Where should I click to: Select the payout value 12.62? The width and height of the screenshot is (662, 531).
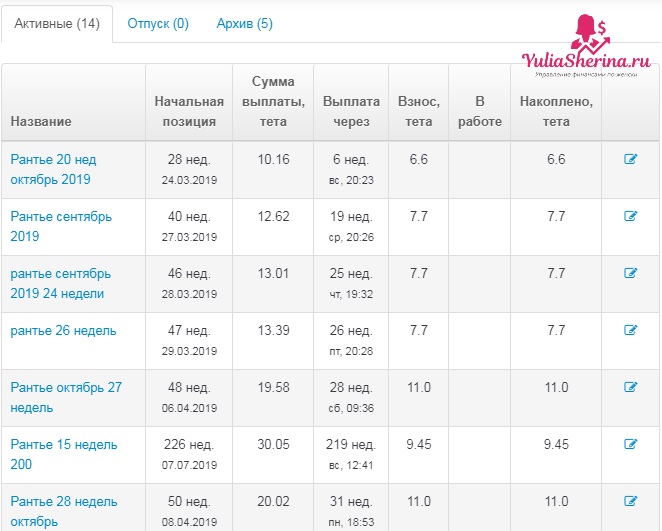(x=274, y=217)
